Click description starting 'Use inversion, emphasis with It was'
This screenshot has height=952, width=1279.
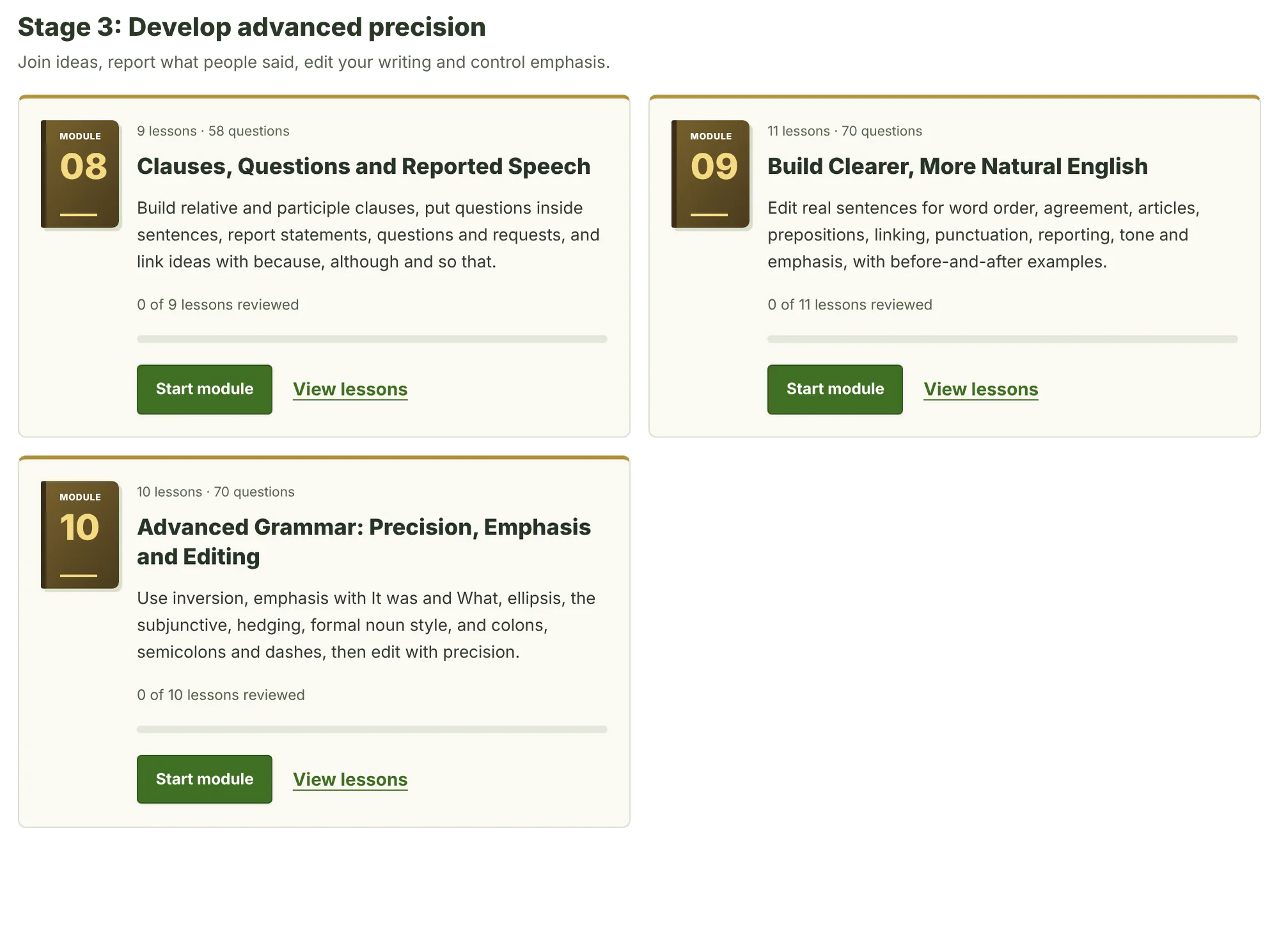click(366, 625)
